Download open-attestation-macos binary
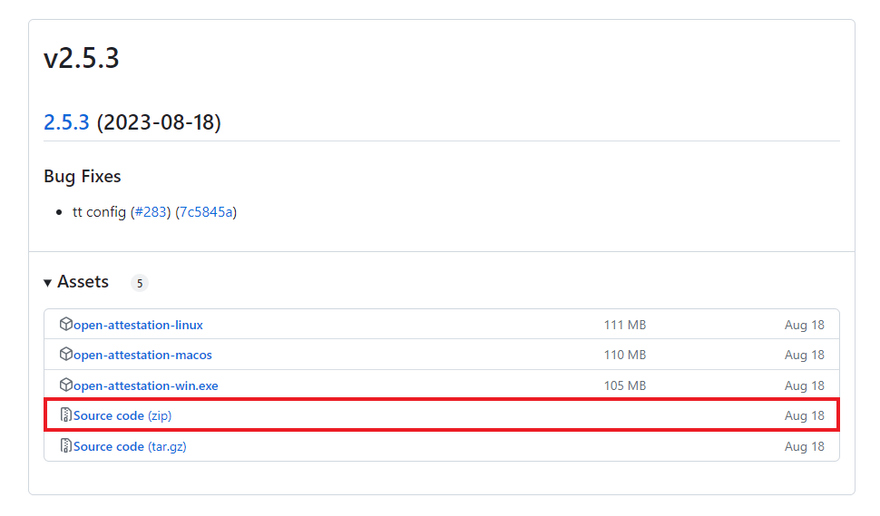880x516 pixels. click(142, 355)
